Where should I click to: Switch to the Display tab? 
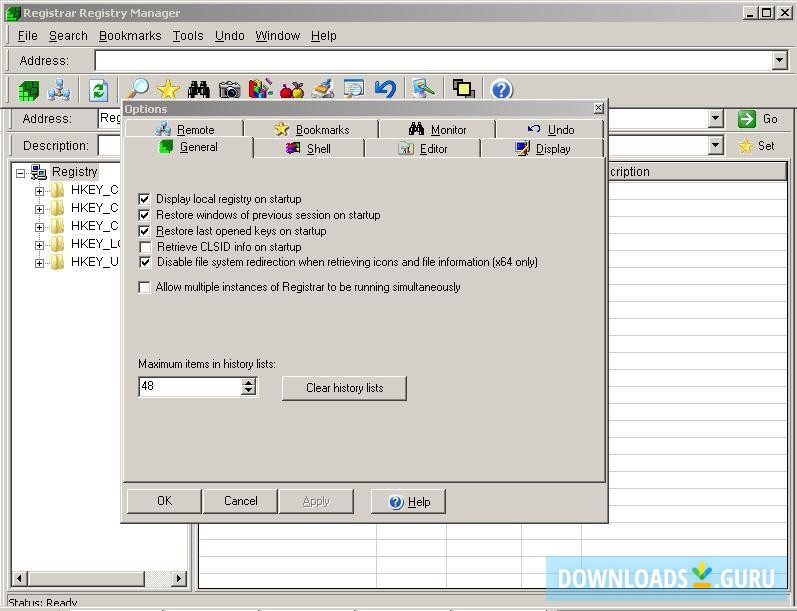tap(542, 148)
